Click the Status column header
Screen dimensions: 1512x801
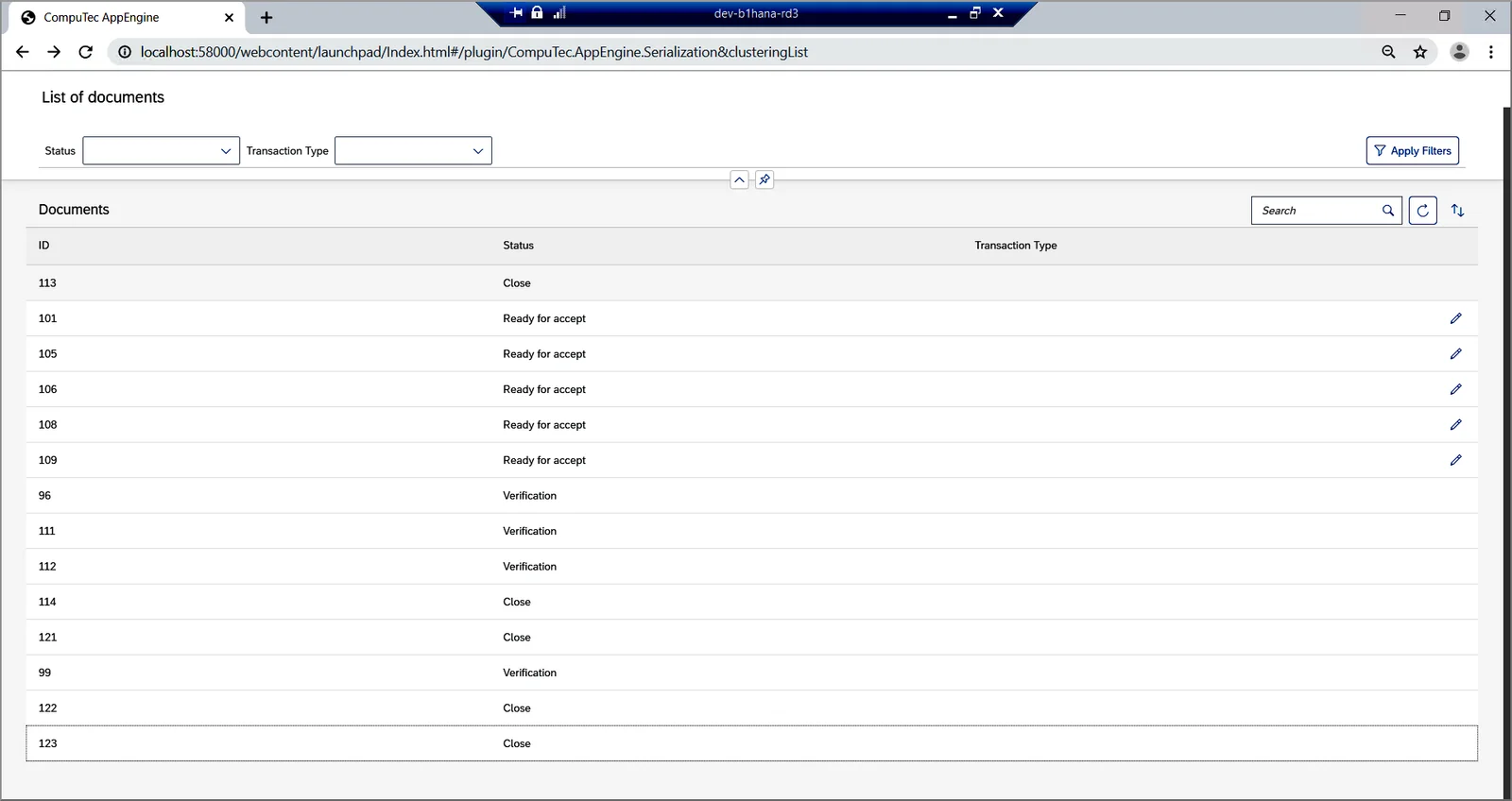518,246
